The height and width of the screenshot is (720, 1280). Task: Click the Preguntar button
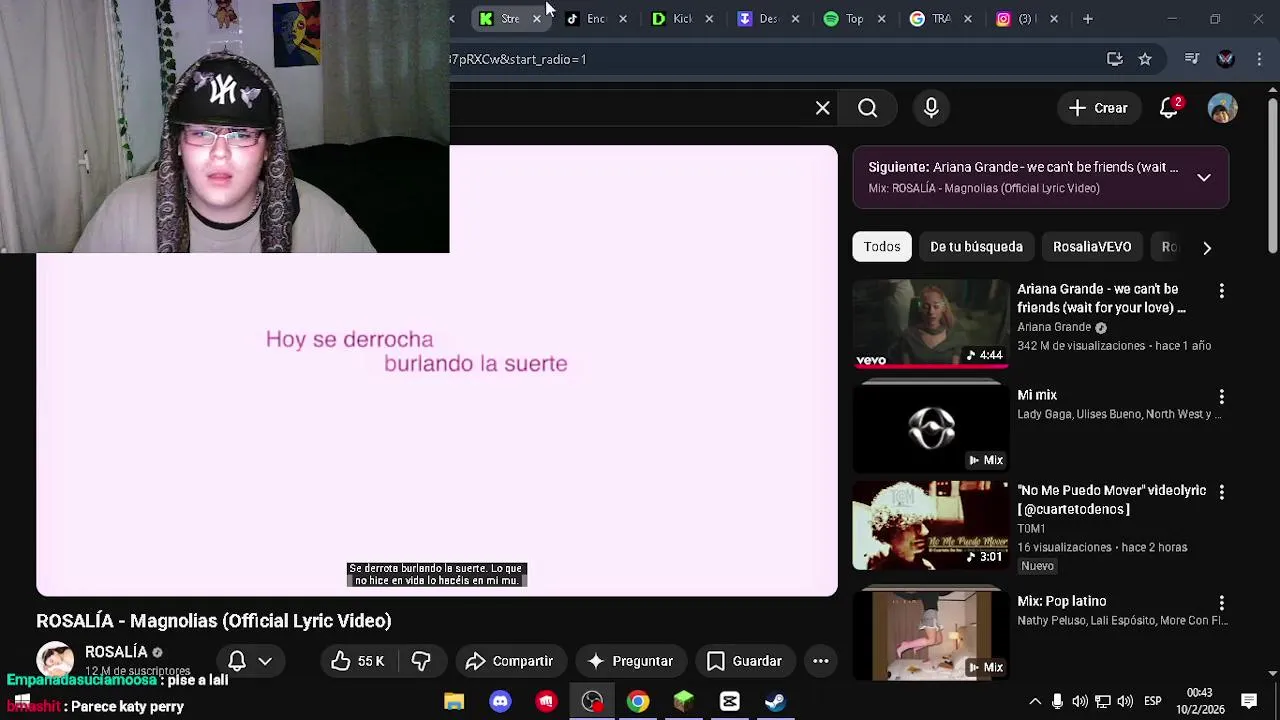pos(630,661)
